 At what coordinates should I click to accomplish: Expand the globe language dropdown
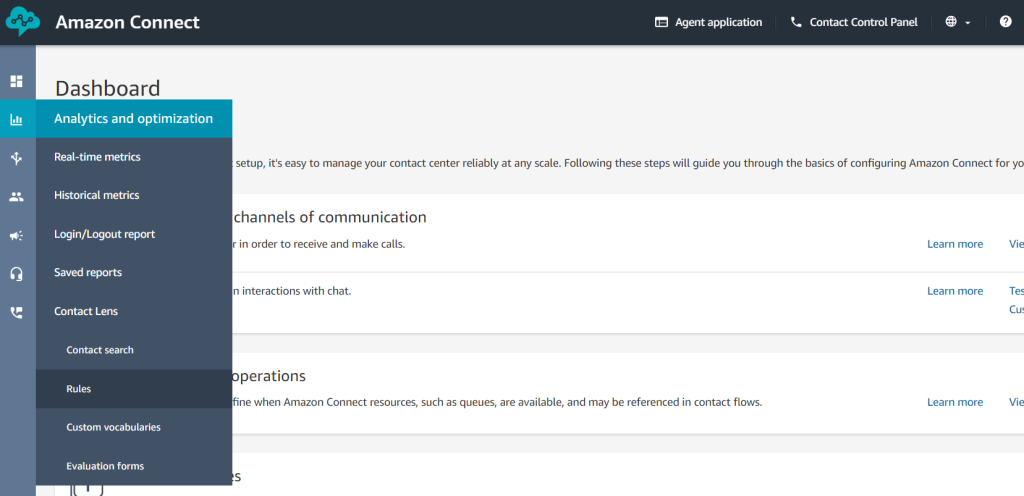click(958, 22)
